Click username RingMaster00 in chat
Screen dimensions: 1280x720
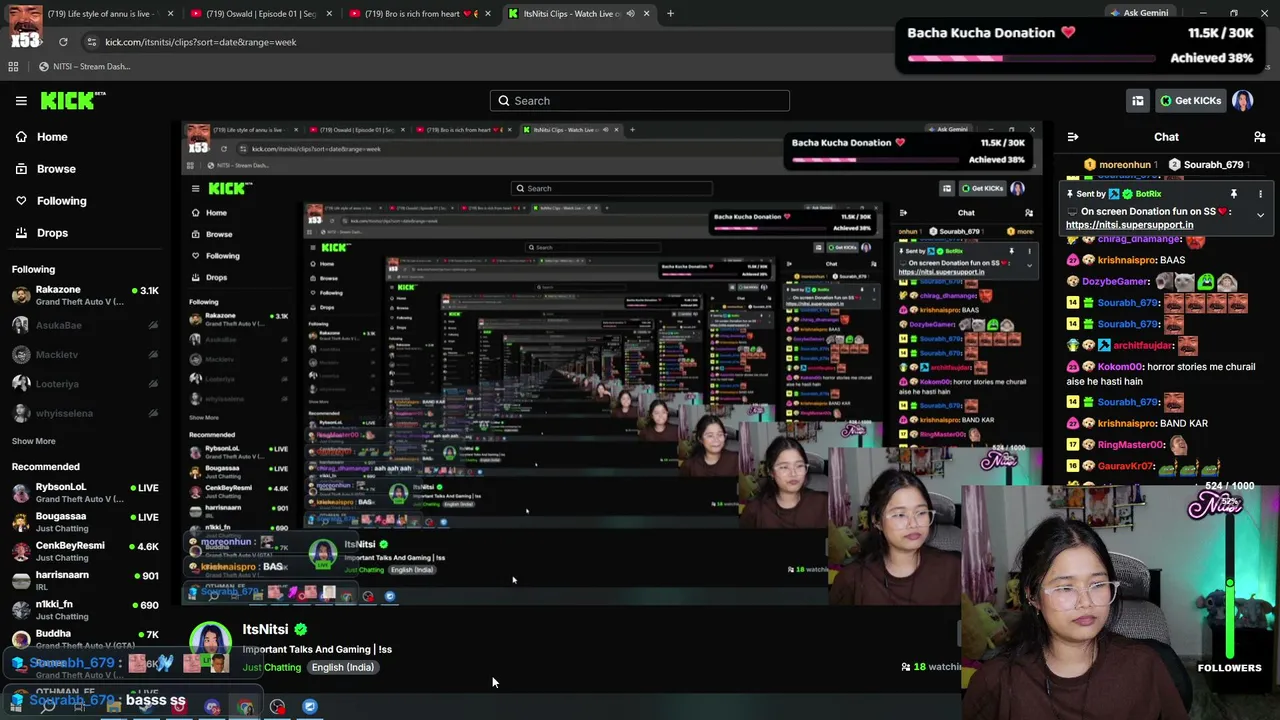(1132, 445)
